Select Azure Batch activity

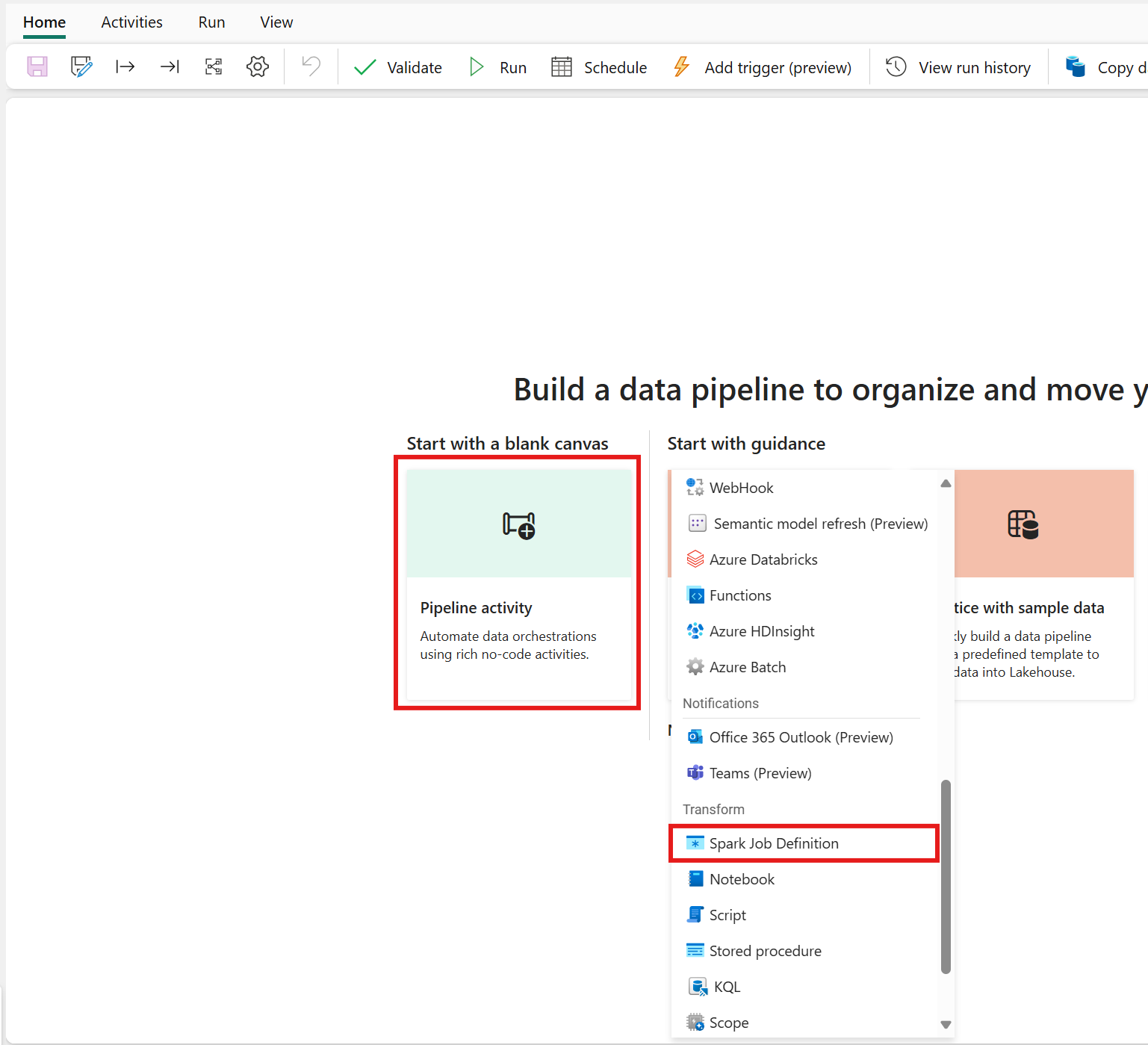pos(804,667)
